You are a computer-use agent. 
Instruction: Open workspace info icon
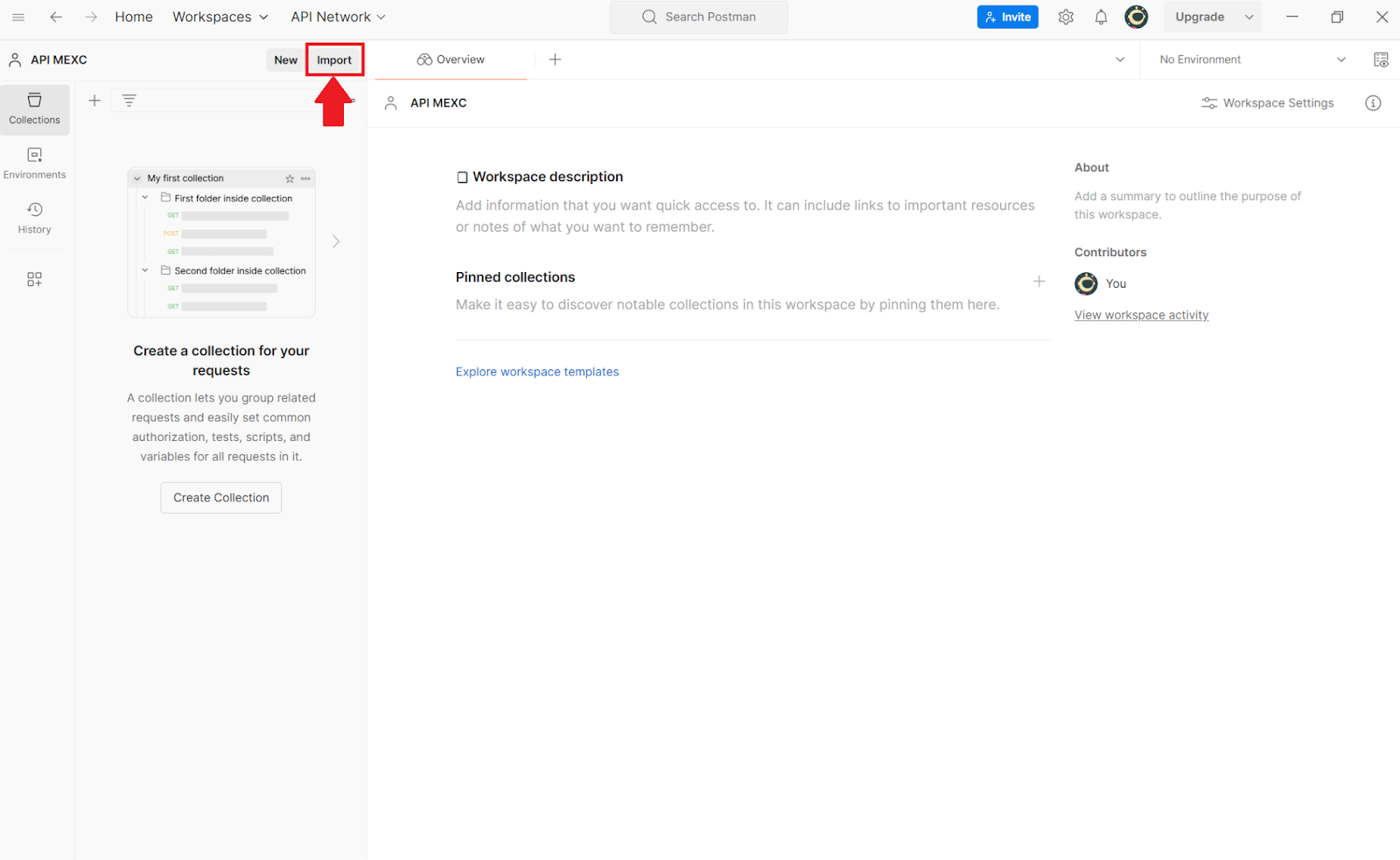tap(1373, 103)
